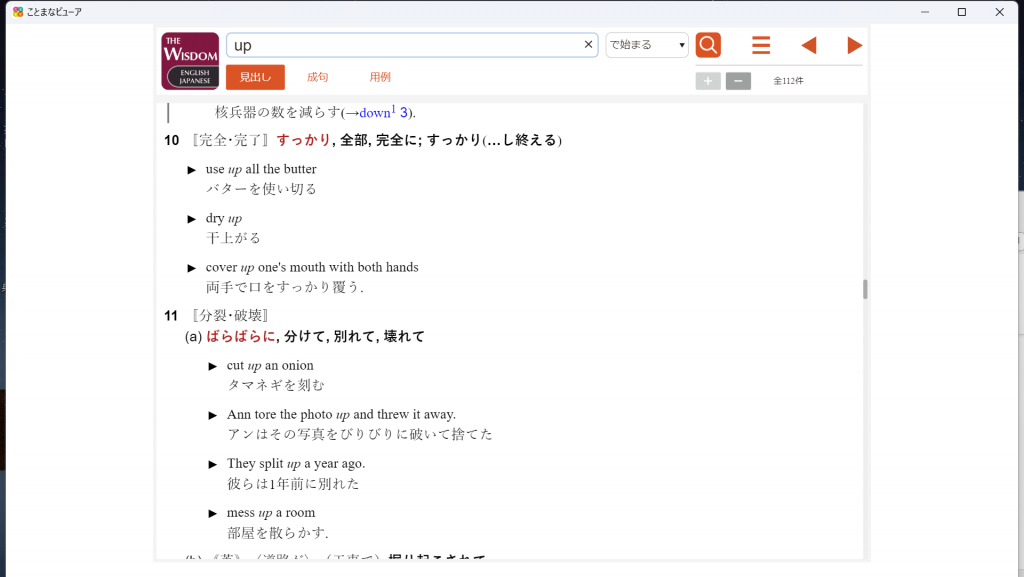Maximize the Kotomana Viewer window
The width and height of the screenshot is (1024, 577).
(961, 12)
